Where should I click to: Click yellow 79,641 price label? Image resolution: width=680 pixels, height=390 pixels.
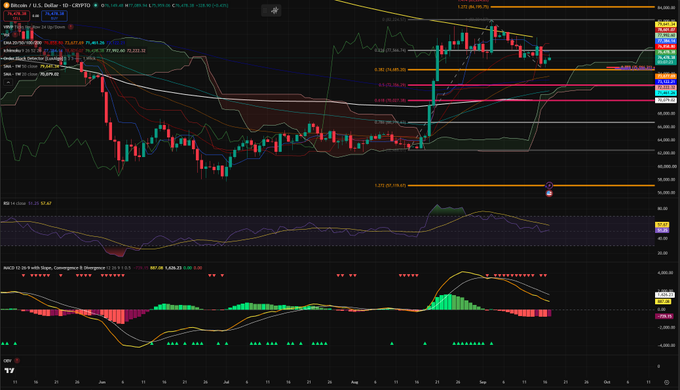click(666, 24)
